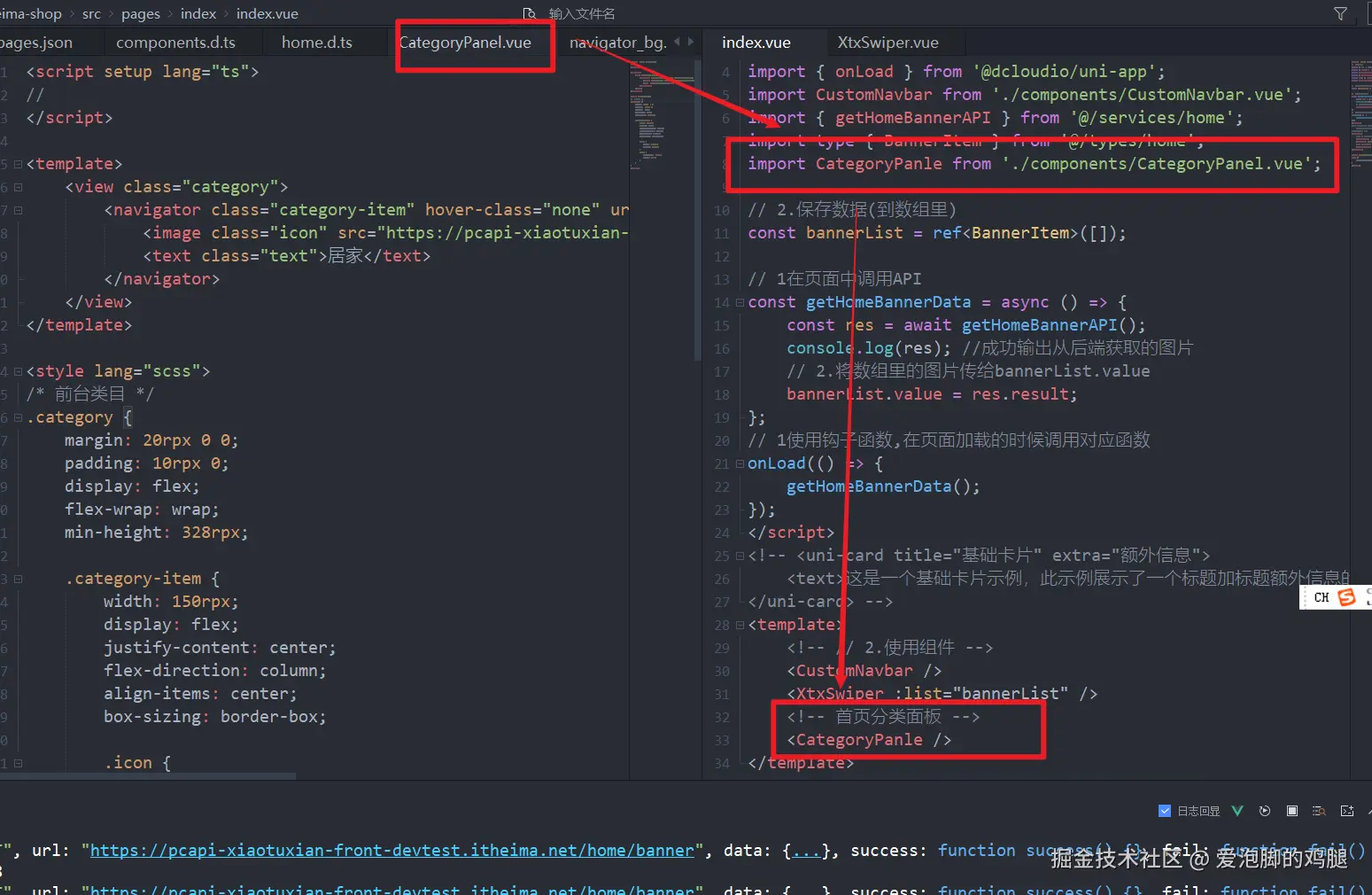Click the '<text class="text">居家</text>' line
Screen dimensions: 1372x895
click(286, 256)
